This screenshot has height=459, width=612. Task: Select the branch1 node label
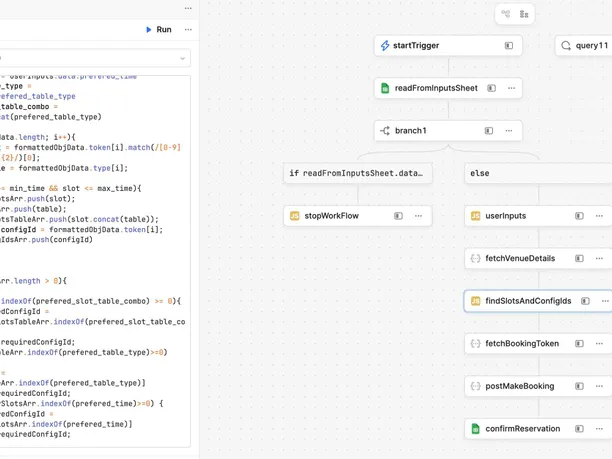(411, 131)
